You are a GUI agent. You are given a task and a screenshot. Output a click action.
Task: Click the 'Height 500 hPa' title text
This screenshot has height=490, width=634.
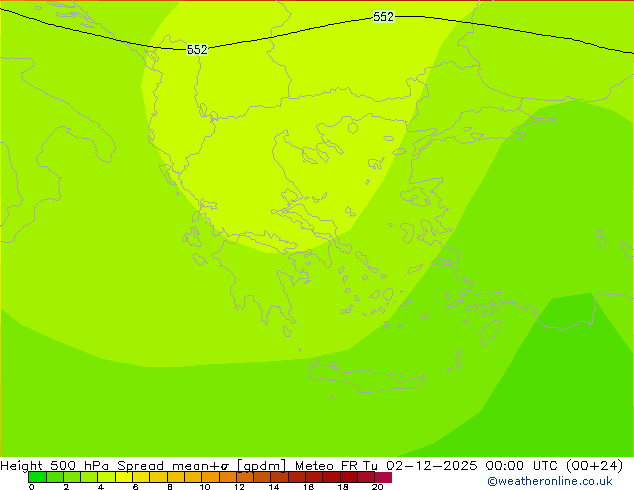click(55, 466)
